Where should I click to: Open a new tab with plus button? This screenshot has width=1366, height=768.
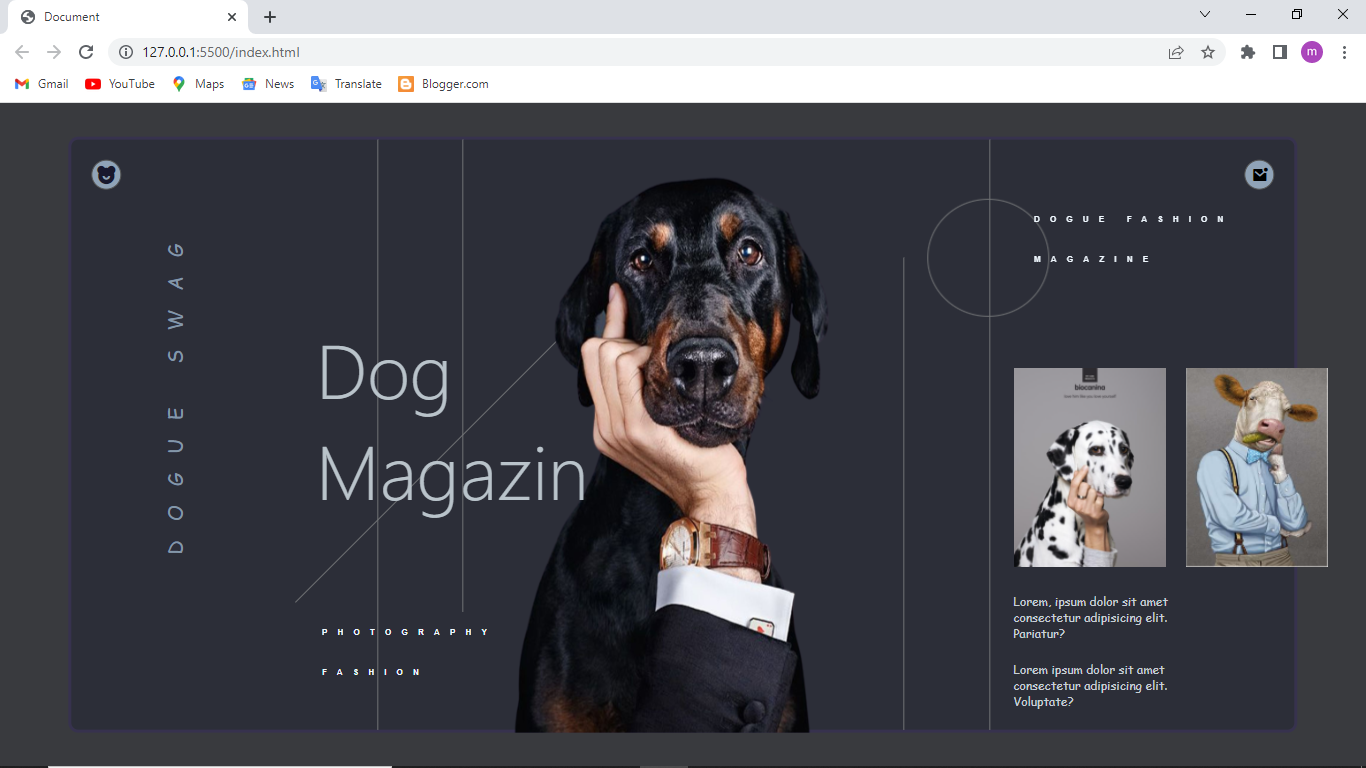click(270, 17)
